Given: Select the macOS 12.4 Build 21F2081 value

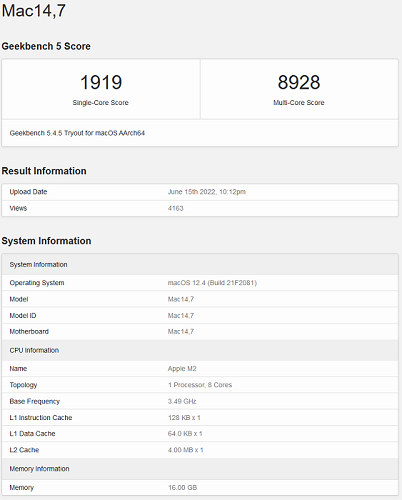Looking at the screenshot, I should (212, 283).
